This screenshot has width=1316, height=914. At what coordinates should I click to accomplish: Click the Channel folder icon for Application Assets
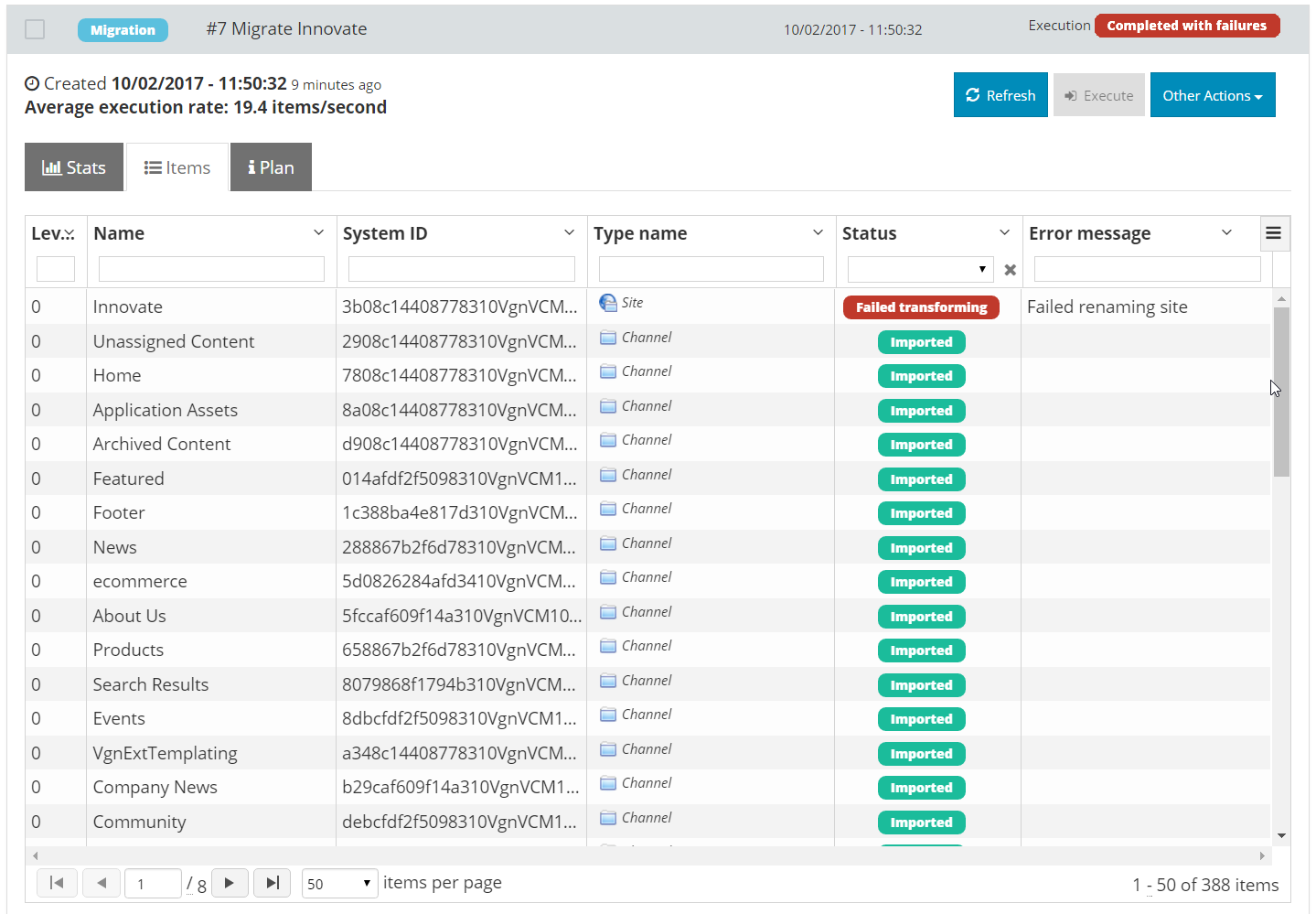point(608,406)
